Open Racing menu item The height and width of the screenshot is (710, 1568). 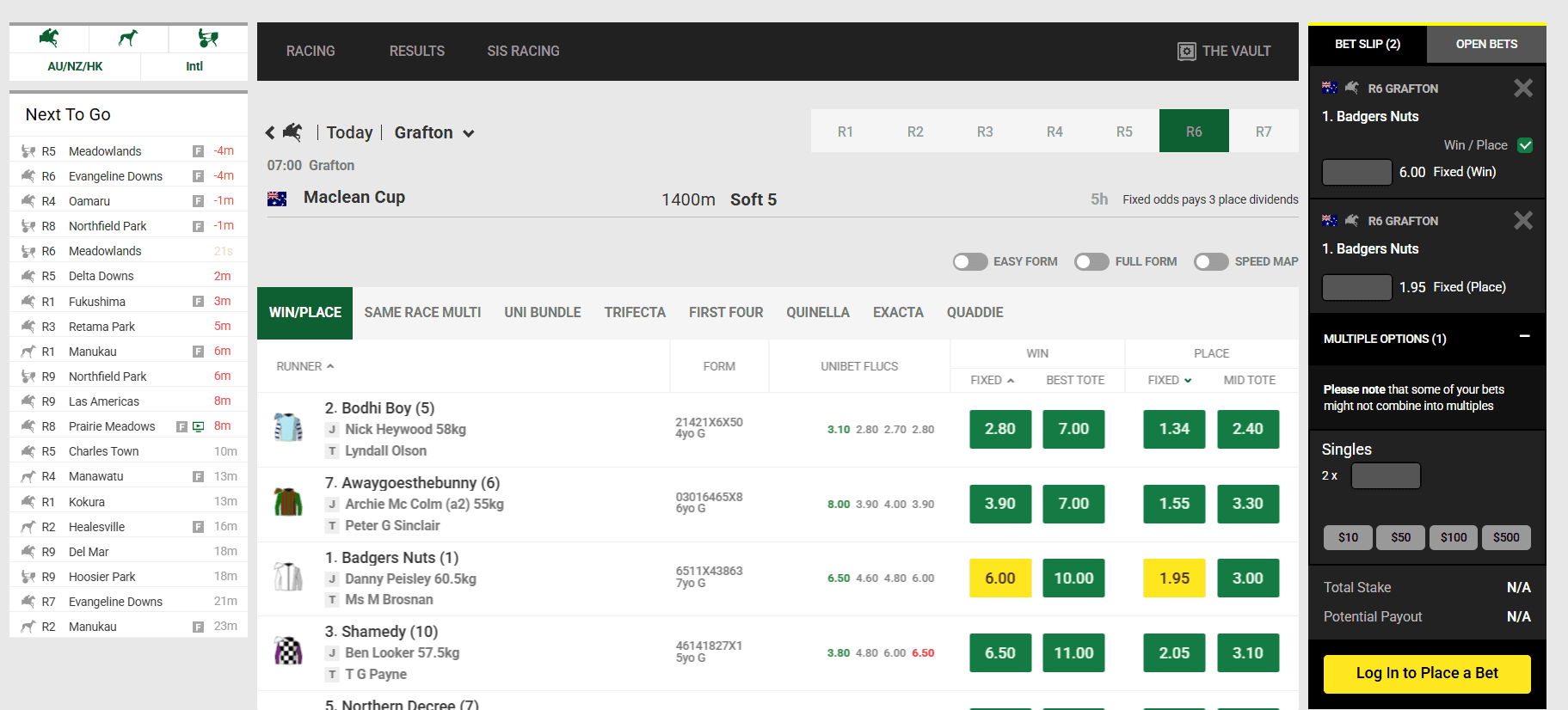click(311, 52)
